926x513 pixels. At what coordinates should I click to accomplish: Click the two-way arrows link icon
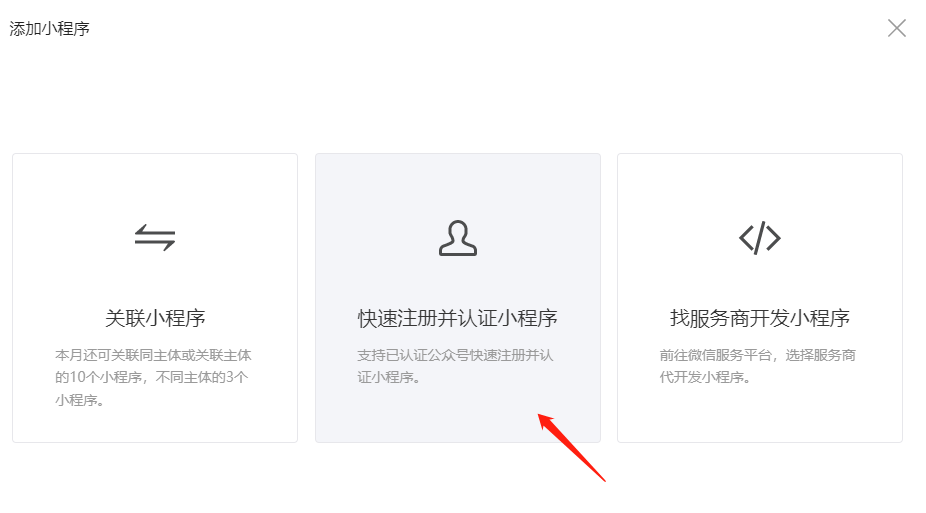pos(155,237)
